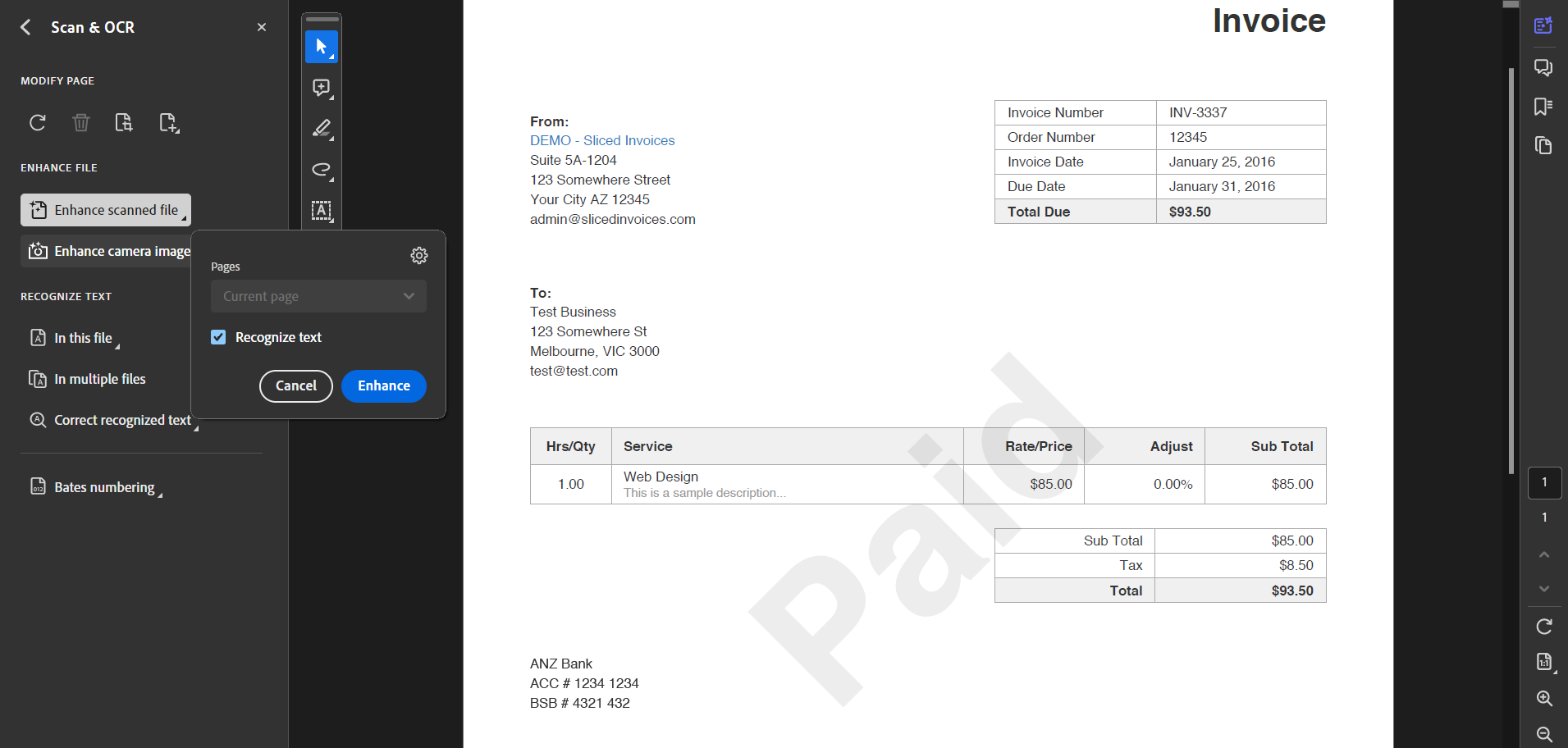Uncheck the Recognize text checkbox
Screen dimensions: 1568x748
tap(218, 336)
